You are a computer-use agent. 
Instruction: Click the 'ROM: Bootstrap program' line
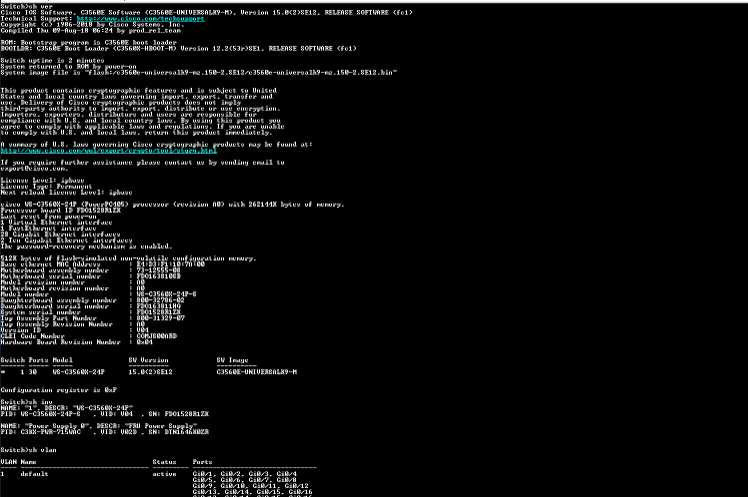88,42
